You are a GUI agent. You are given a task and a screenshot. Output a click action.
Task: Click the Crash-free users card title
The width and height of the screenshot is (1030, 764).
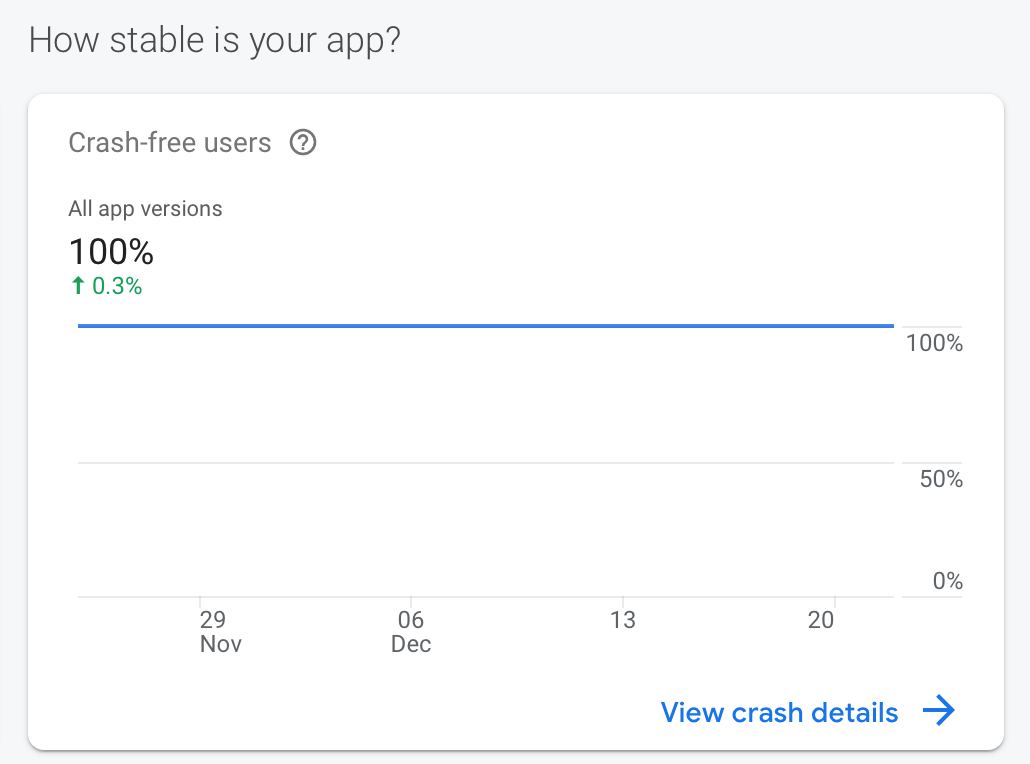(169, 143)
